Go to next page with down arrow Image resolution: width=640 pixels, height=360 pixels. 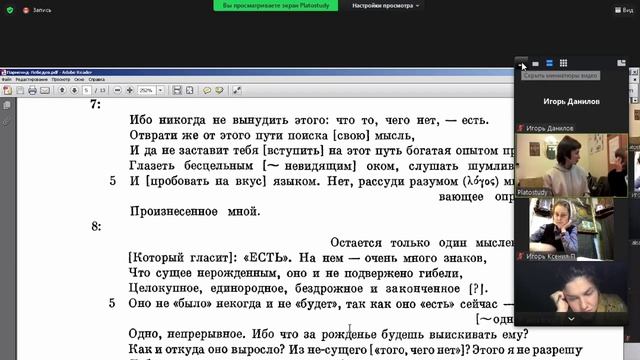tap(74, 90)
